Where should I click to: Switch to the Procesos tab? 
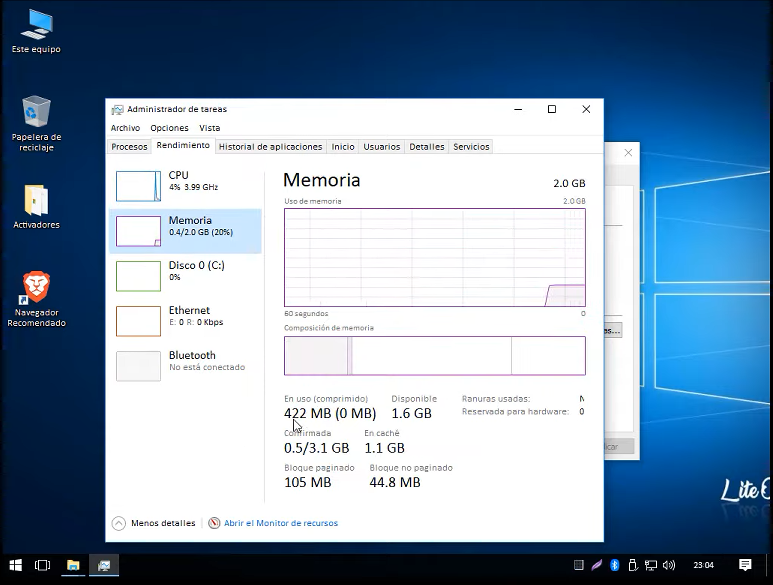pyautogui.click(x=129, y=146)
